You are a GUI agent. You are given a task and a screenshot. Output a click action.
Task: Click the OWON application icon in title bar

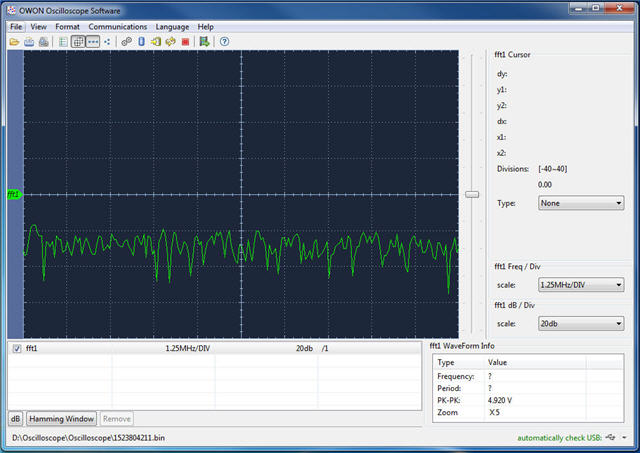11,11
